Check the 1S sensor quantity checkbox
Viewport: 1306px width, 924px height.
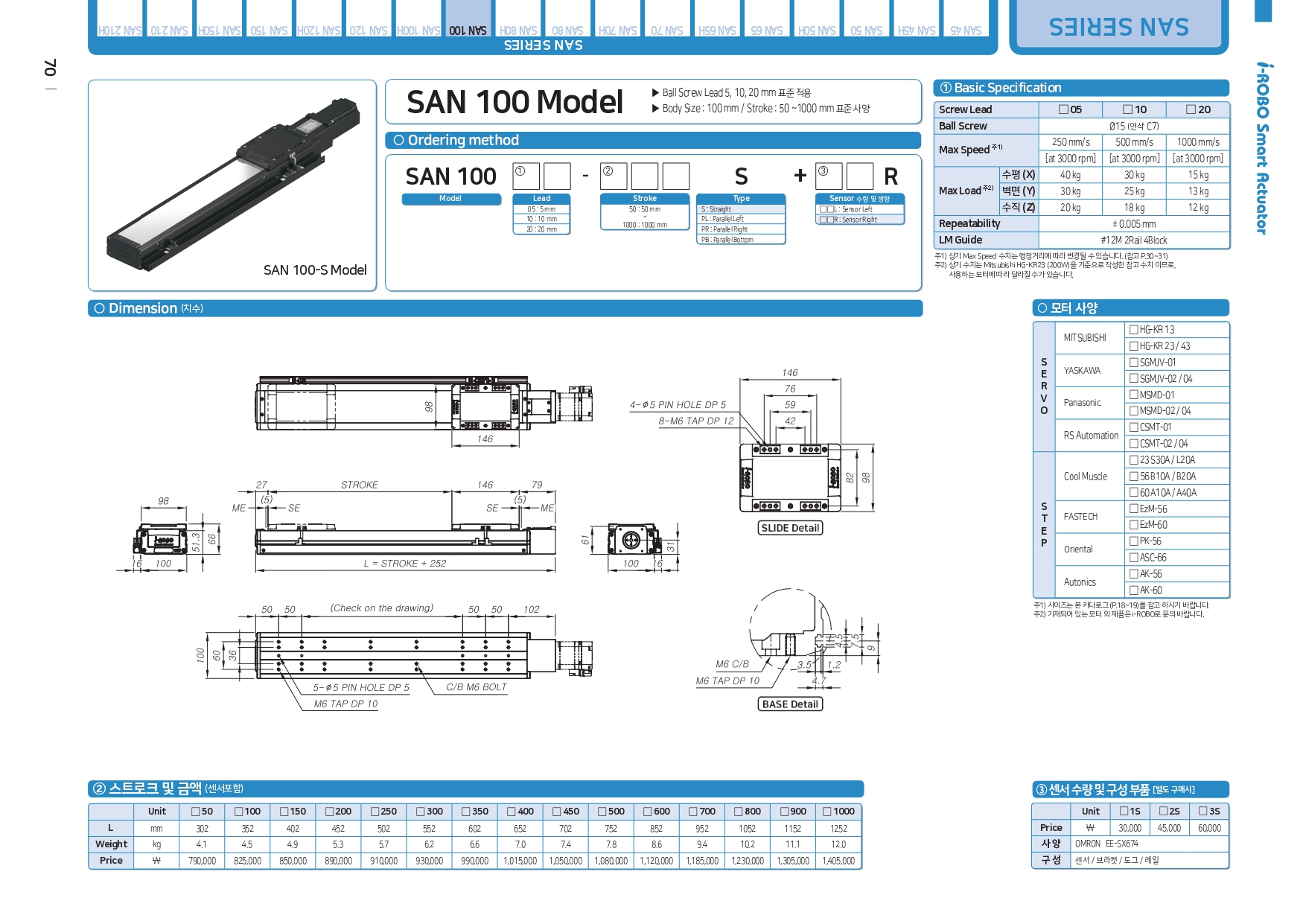[x=1124, y=811]
